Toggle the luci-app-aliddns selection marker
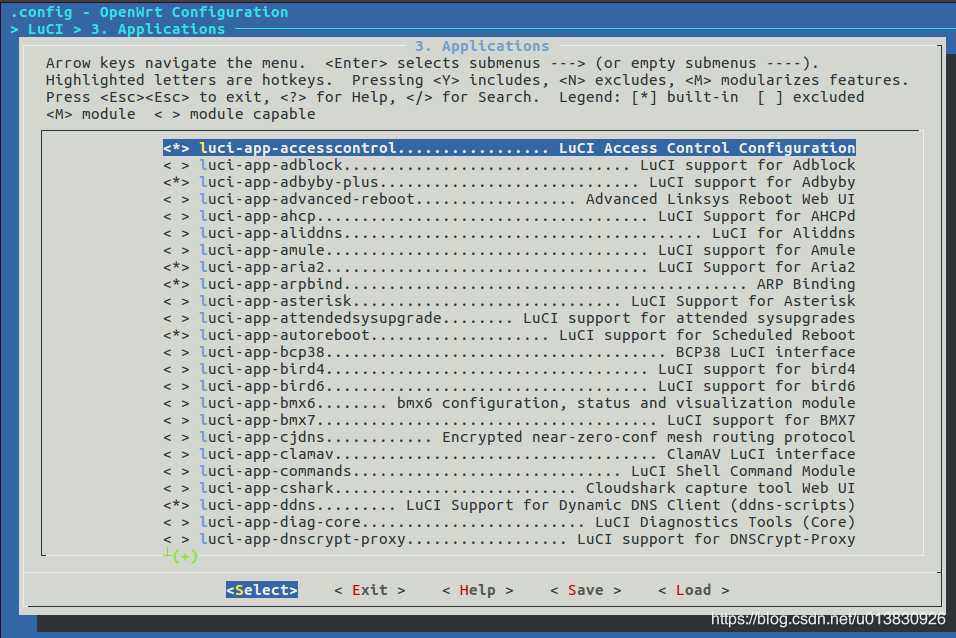The height and width of the screenshot is (638, 956). pyautogui.click(x=176, y=233)
